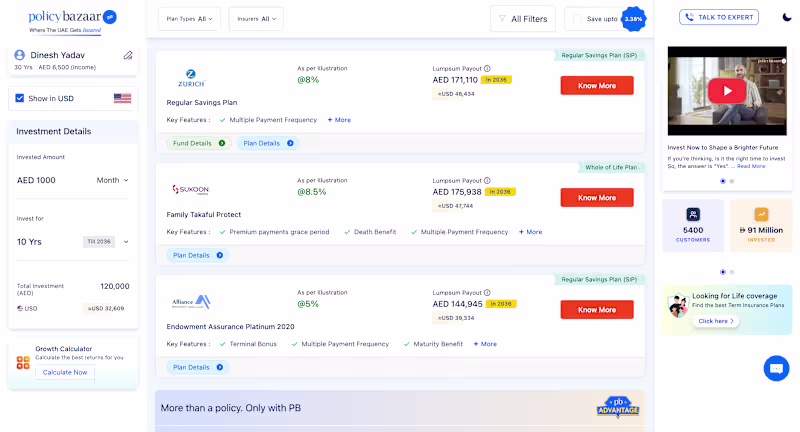800x432 pixels.
Task: Click the 91 Million Invested icon
Action: tap(761, 214)
